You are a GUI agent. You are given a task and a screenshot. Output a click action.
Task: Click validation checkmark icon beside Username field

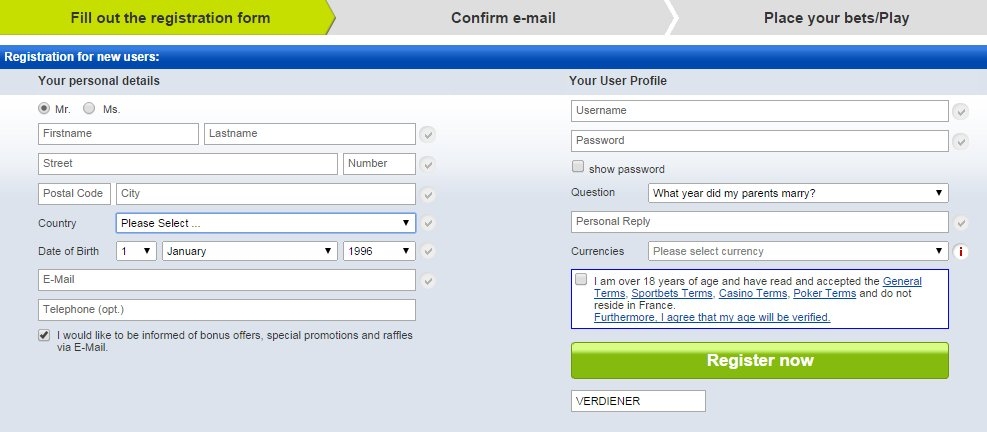click(961, 111)
